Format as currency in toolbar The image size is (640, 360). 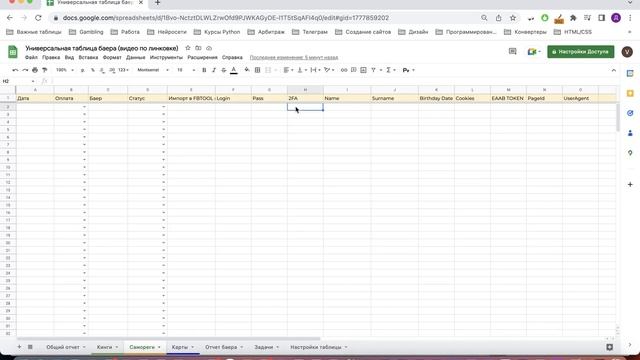point(82,70)
